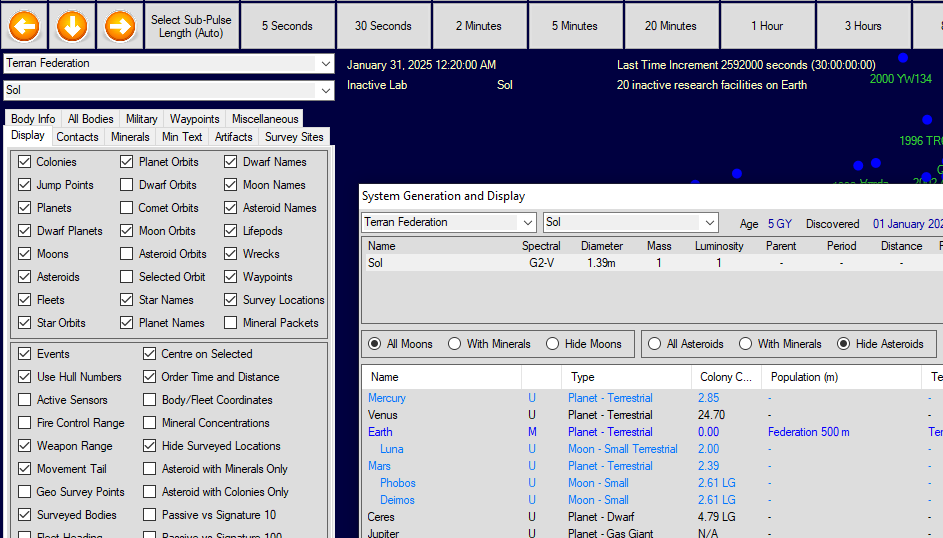943x538 pixels.
Task: Select Venus in the body list
Action: [652, 415]
